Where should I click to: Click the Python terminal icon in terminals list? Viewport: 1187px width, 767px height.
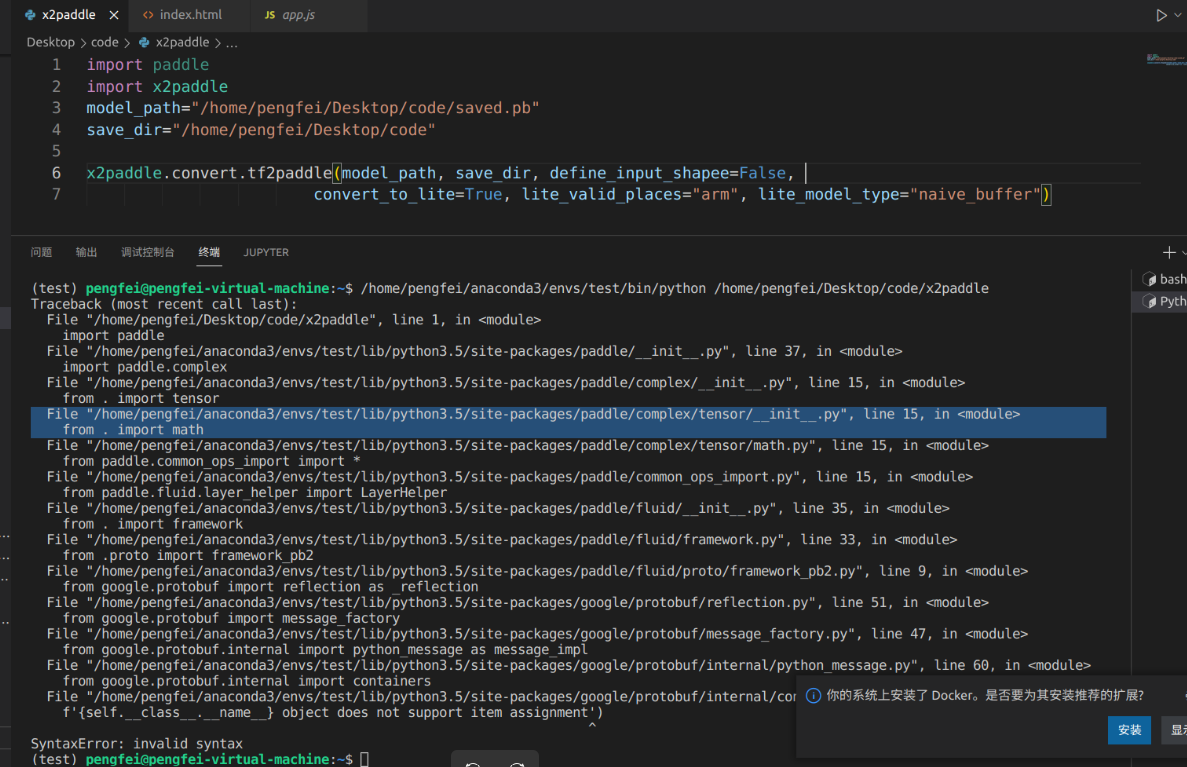tap(1150, 300)
